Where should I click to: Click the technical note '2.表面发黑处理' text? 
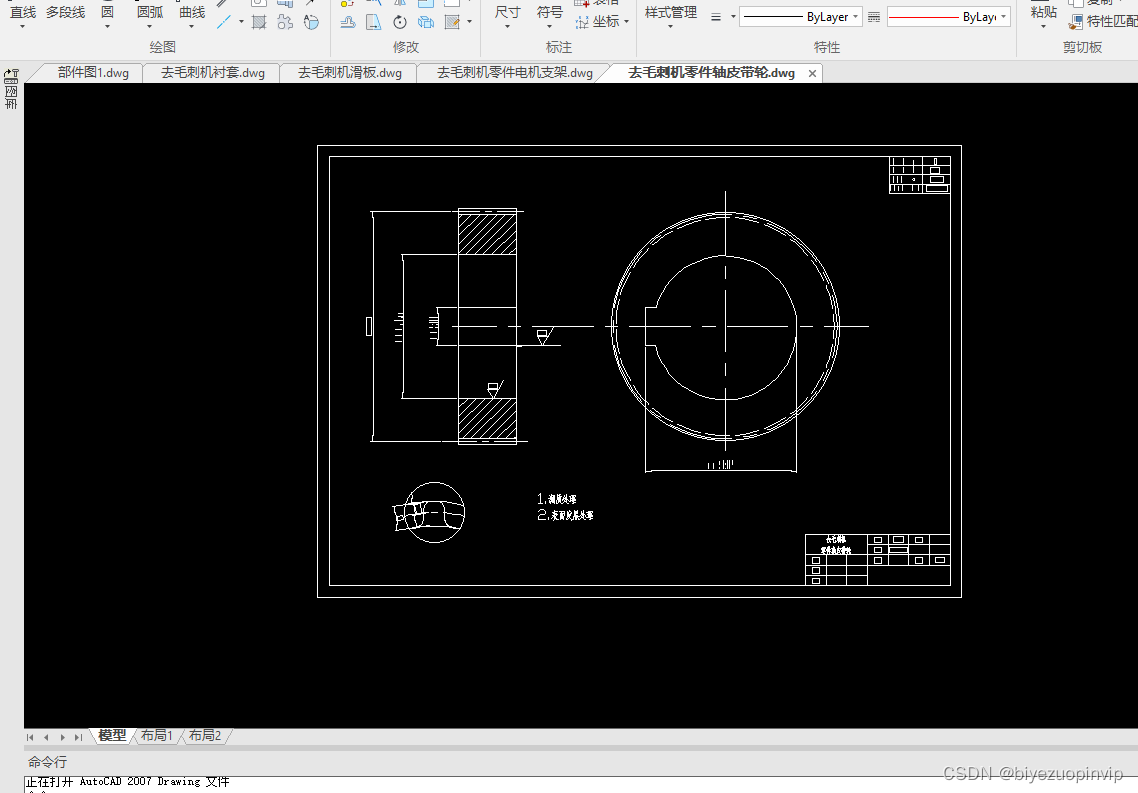point(565,515)
